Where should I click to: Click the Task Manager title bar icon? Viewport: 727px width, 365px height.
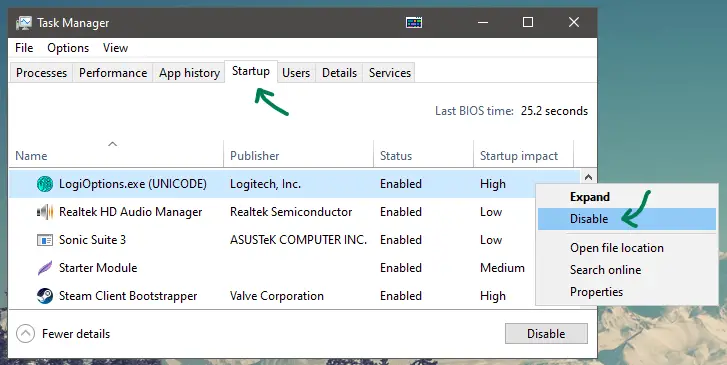24,23
